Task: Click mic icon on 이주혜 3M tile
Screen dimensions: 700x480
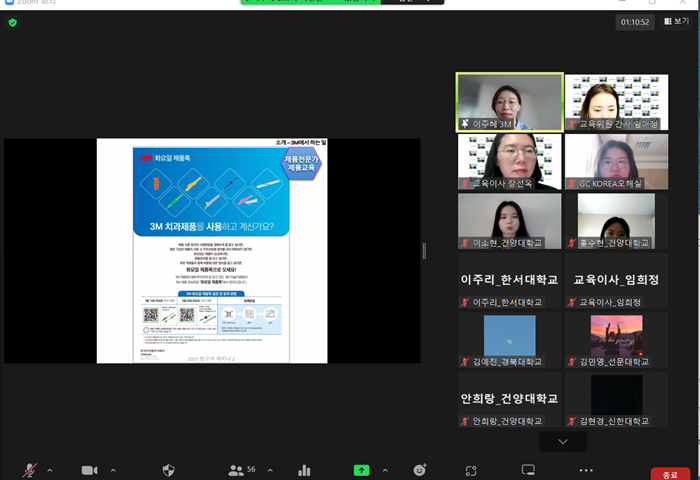Action: click(465, 124)
